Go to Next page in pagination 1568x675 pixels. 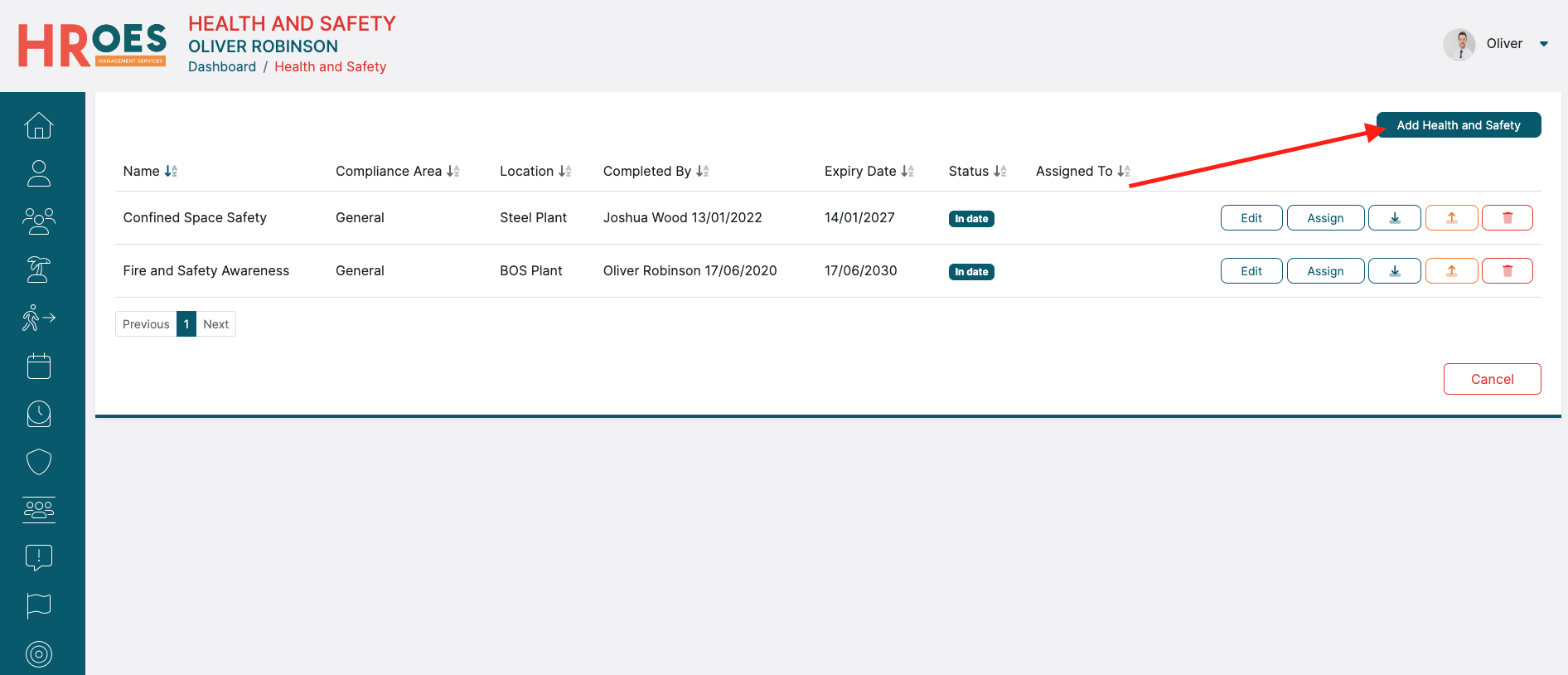tap(215, 324)
